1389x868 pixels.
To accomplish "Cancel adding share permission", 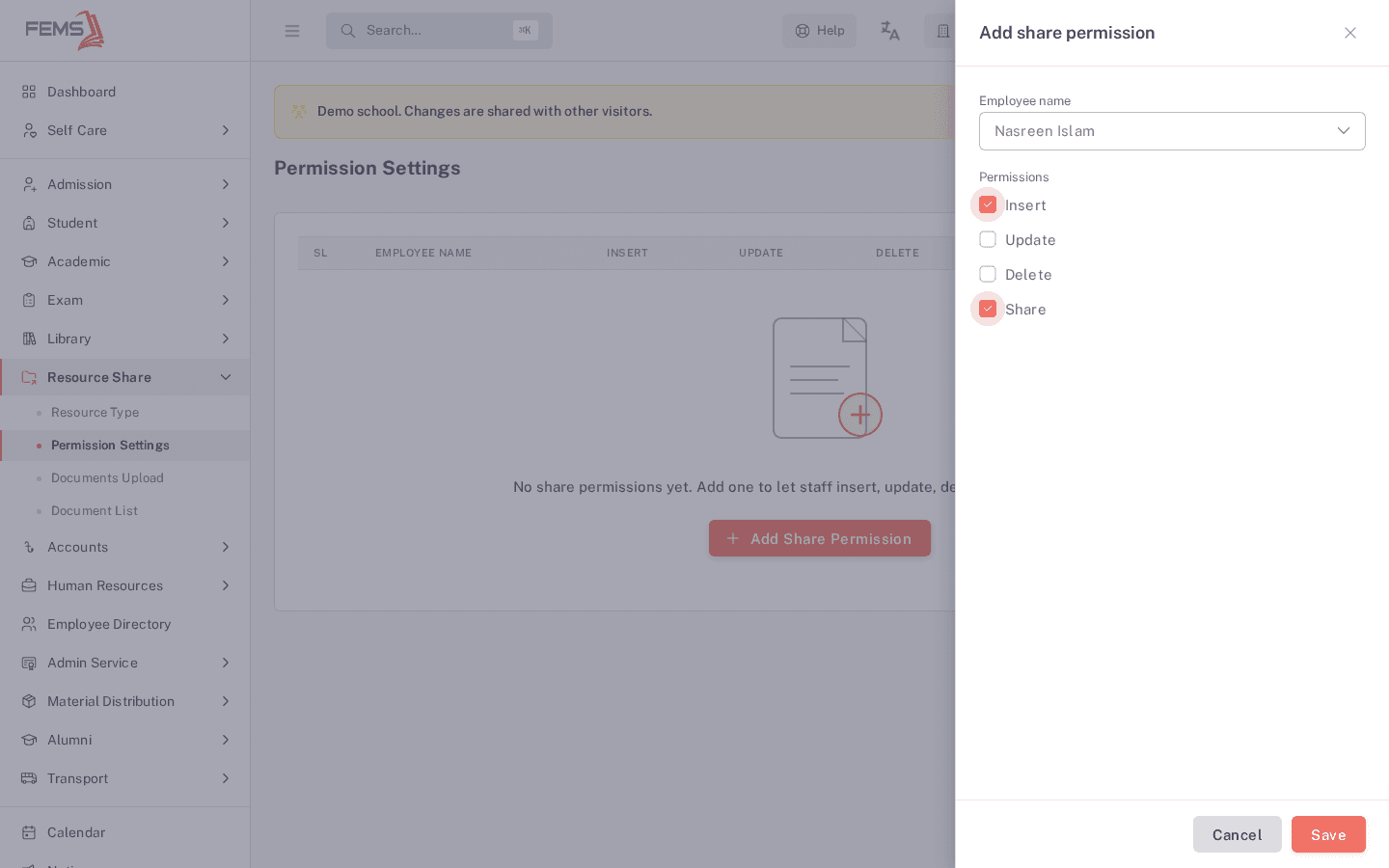I will pos(1237,834).
